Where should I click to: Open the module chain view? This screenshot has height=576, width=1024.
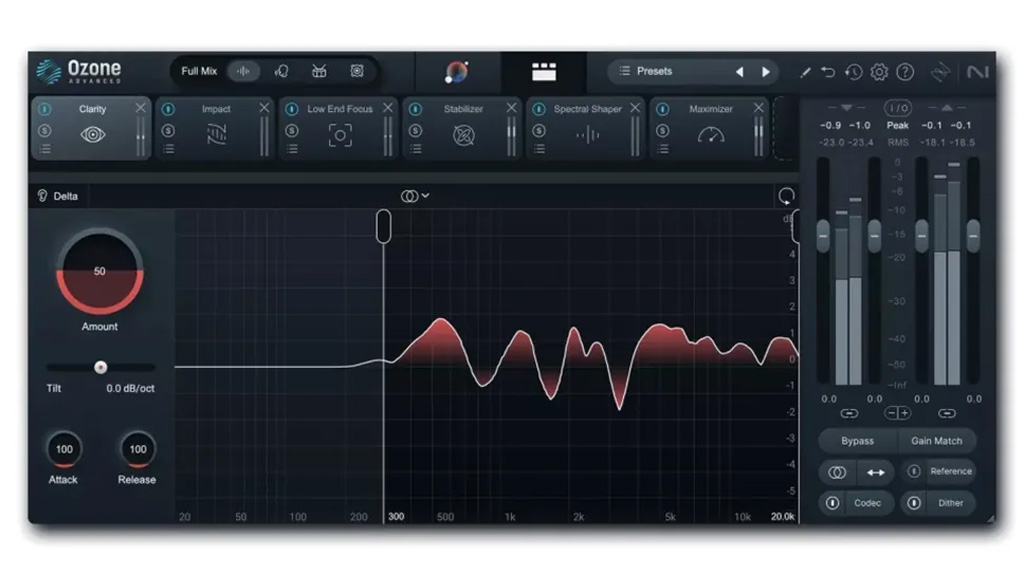[x=544, y=71]
